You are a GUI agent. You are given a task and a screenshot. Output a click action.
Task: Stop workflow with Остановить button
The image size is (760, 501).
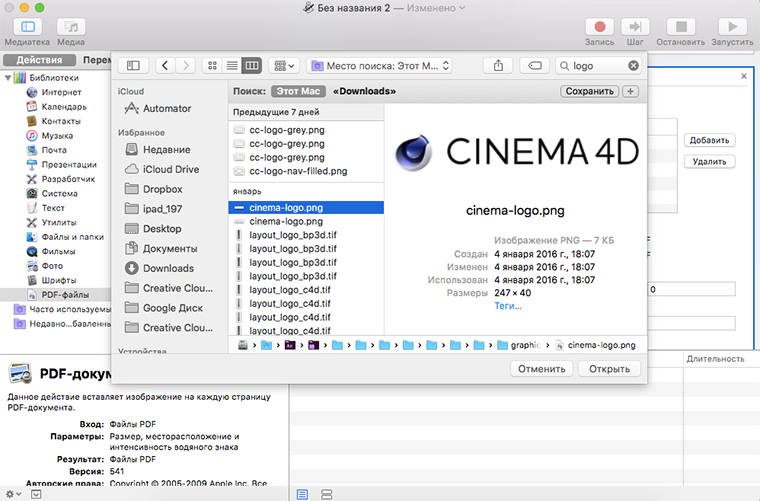681,27
